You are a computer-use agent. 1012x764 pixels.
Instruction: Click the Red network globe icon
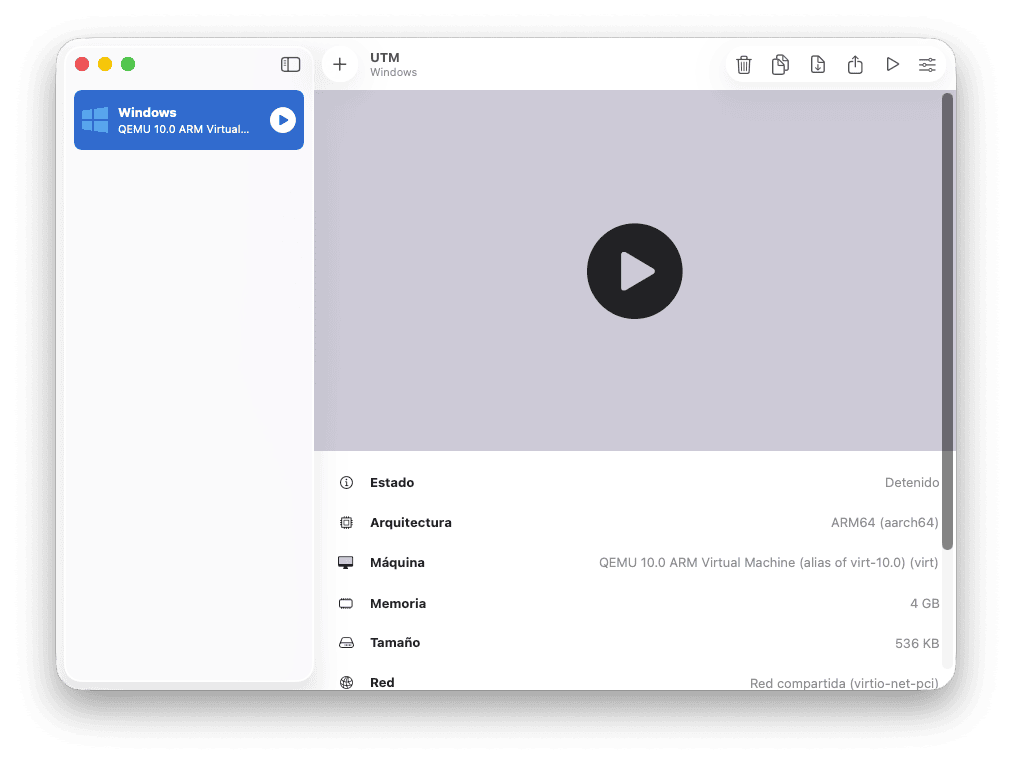click(x=347, y=683)
